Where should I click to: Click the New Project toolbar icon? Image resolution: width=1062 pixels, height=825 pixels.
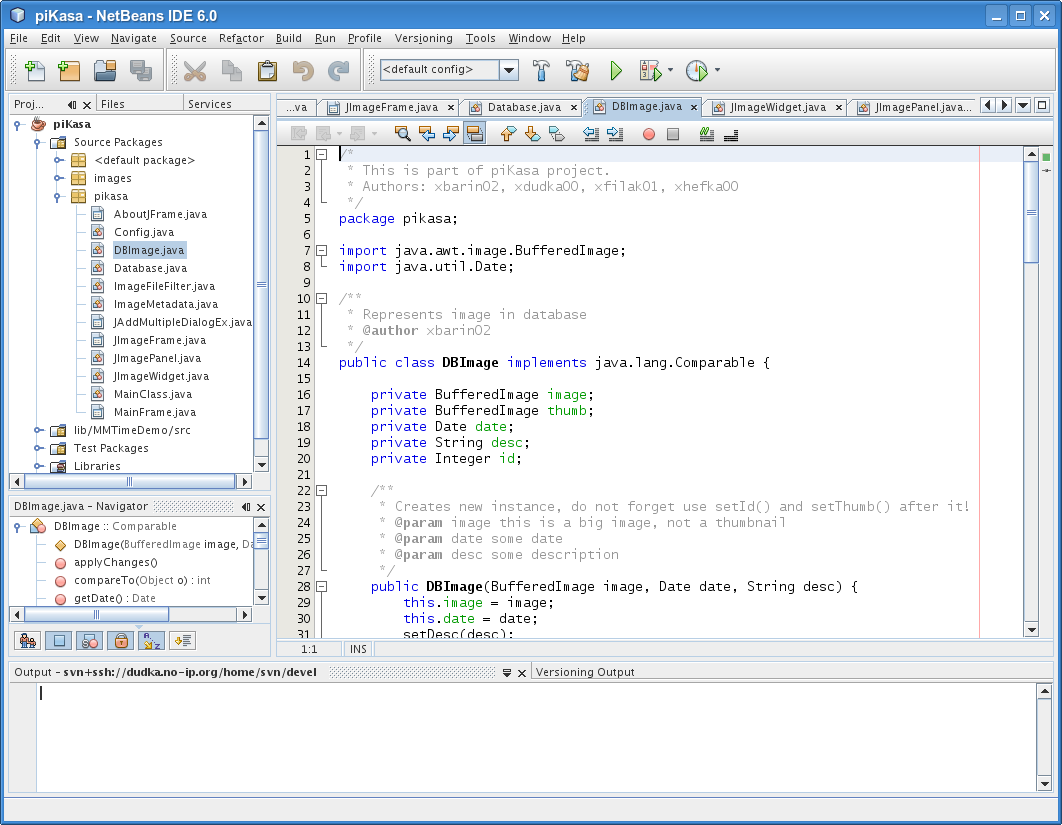[x=69, y=71]
